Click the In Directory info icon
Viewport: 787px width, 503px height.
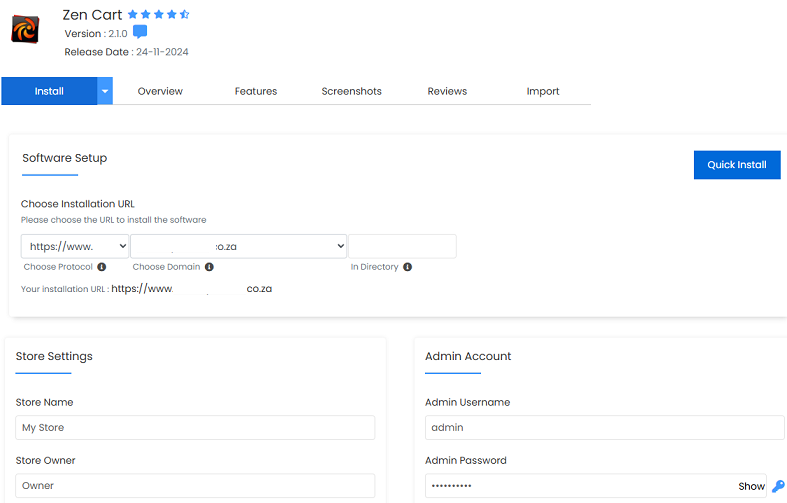[408, 267]
